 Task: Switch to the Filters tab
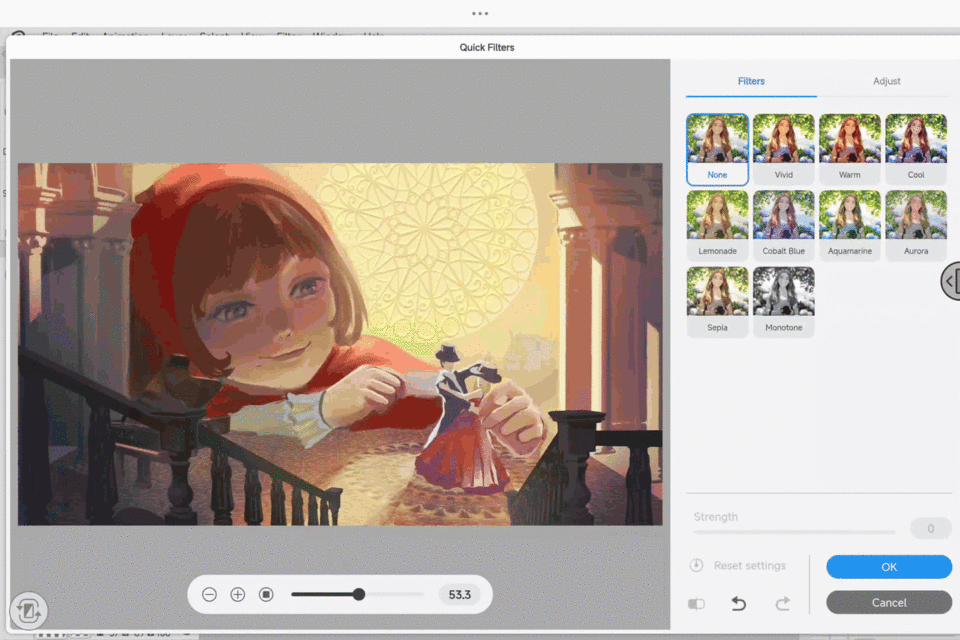[751, 81]
